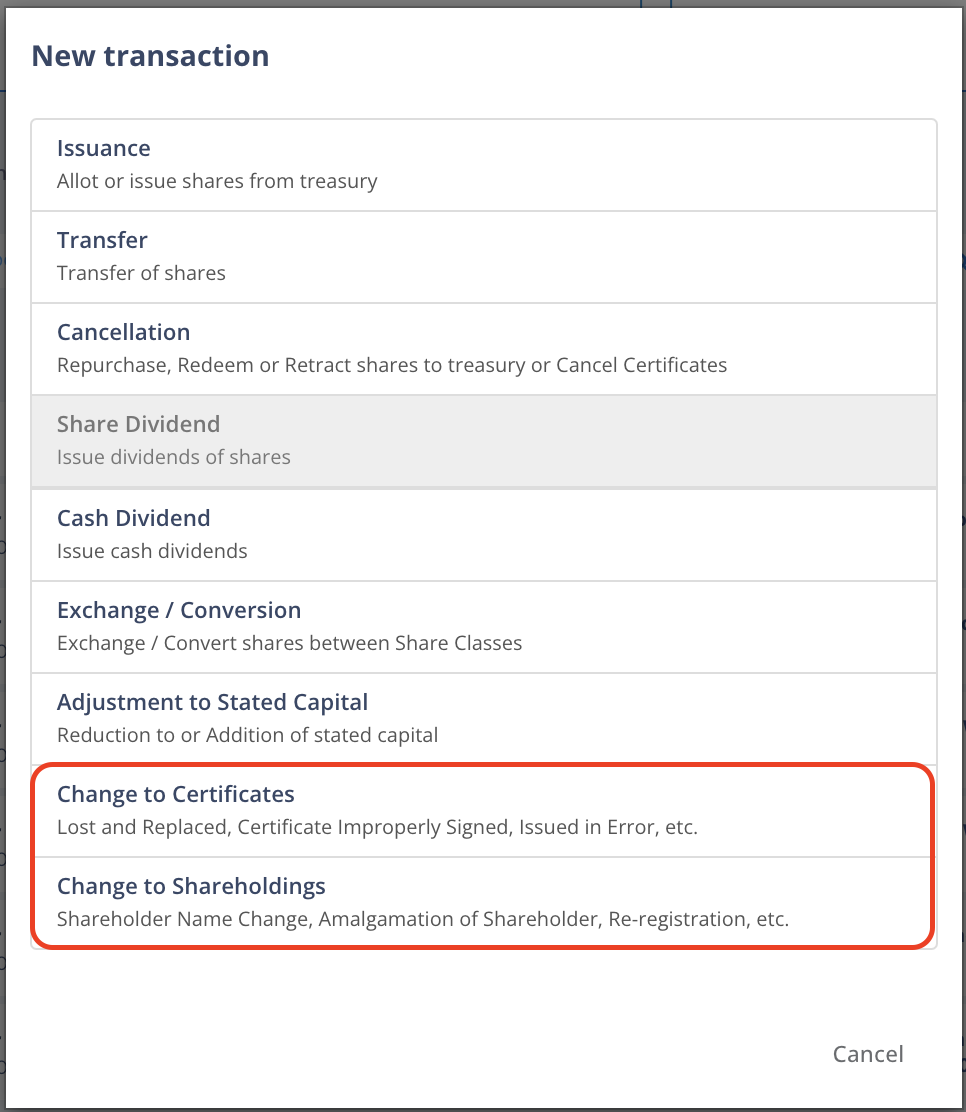
Task: Click 'Allot or issue shares from treasury' text
Action: [217, 182]
